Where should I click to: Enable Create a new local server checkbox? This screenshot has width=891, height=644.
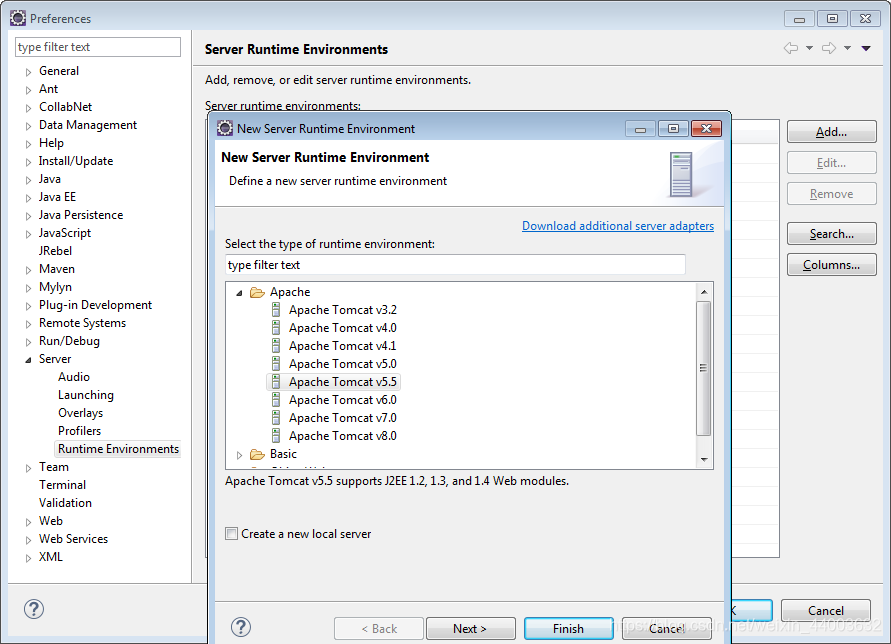click(x=231, y=534)
